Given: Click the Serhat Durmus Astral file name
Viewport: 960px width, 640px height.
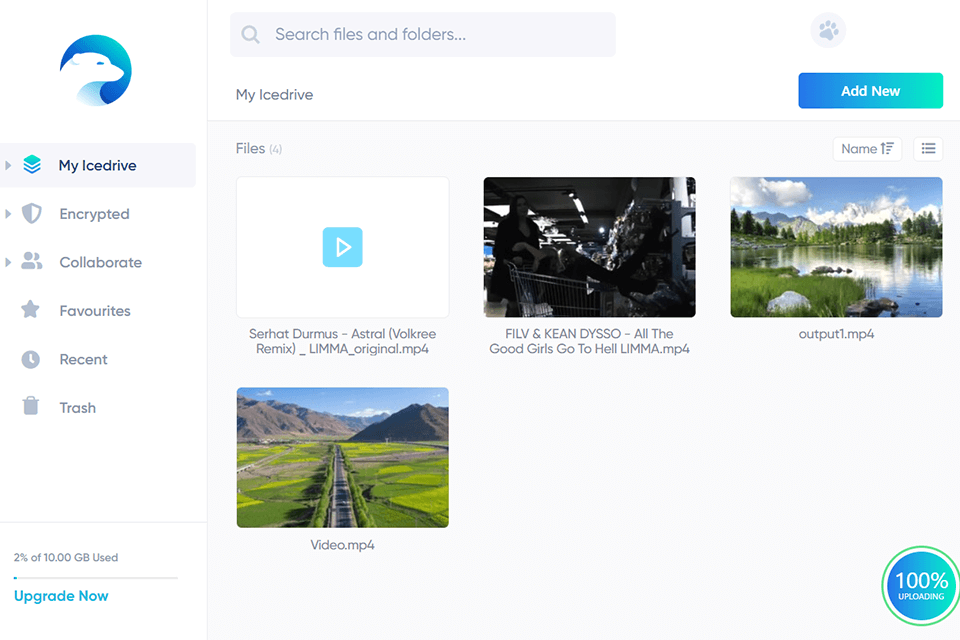Looking at the screenshot, I should pos(342,341).
